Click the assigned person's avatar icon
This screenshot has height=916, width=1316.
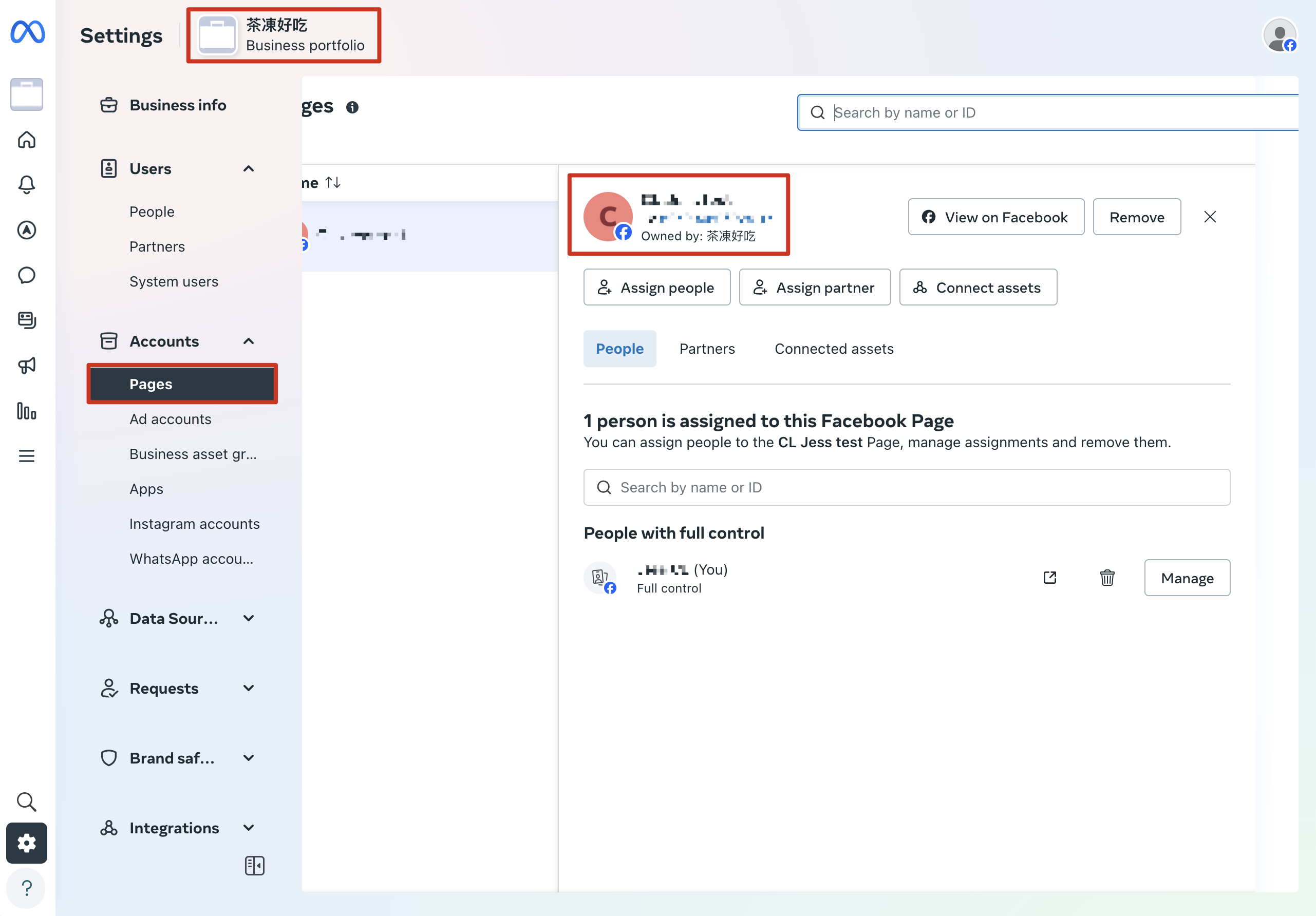599,578
